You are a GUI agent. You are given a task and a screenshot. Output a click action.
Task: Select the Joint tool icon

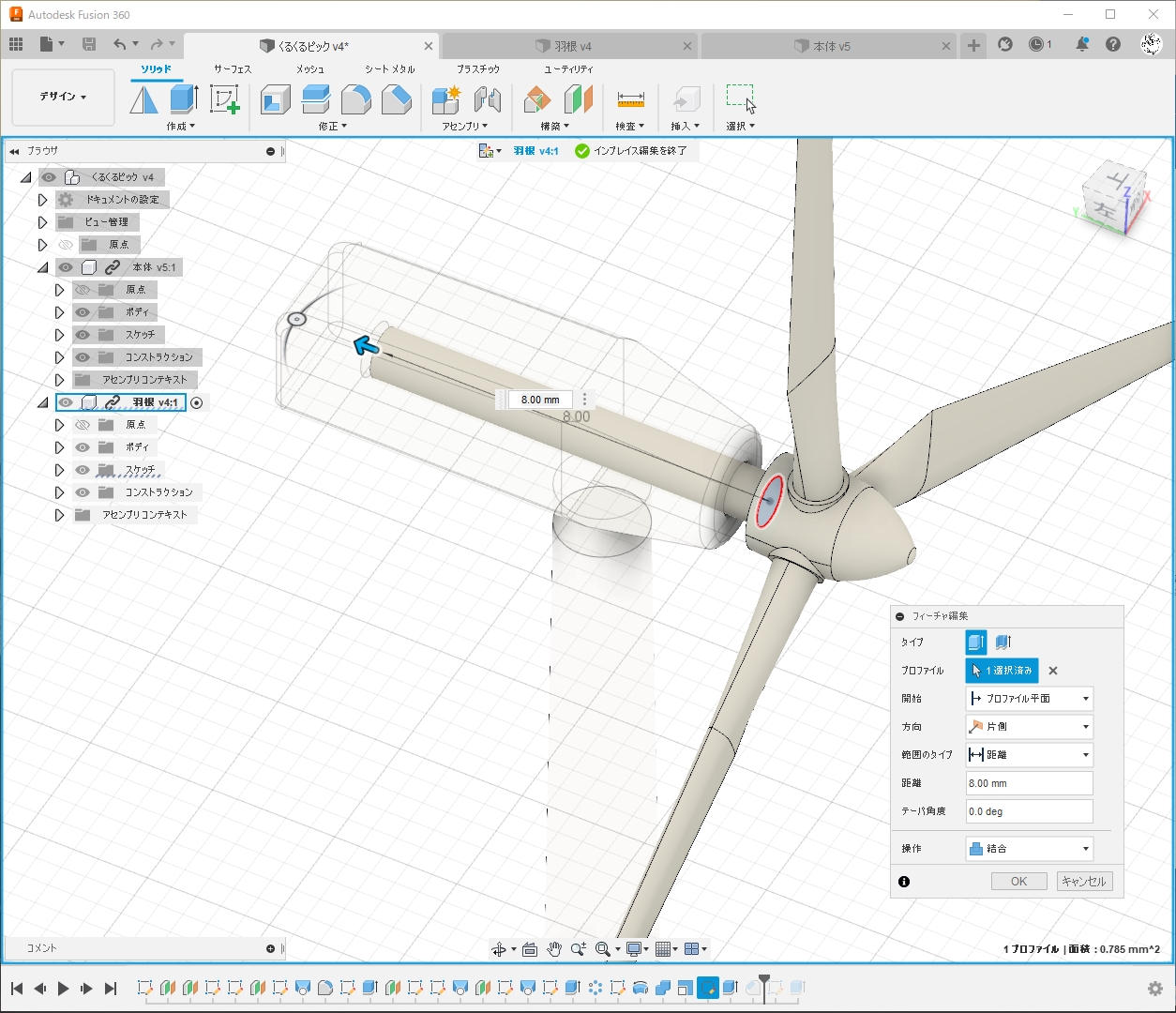pyautogui.click(x=488, y=99)
